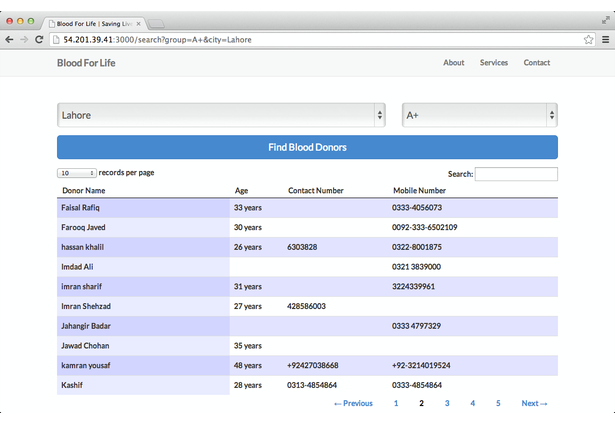
Task: Open a new browser tab
Action: pyautogui.click(x=156, y=24)
